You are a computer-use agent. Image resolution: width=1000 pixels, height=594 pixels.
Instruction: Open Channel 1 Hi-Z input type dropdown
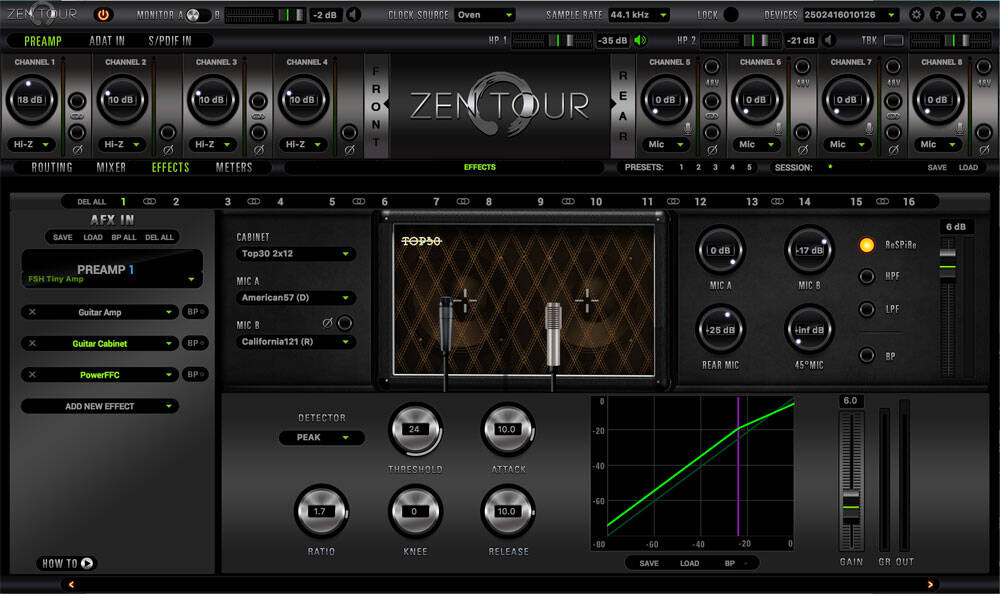pyautogui.click(x=31, y=144)
